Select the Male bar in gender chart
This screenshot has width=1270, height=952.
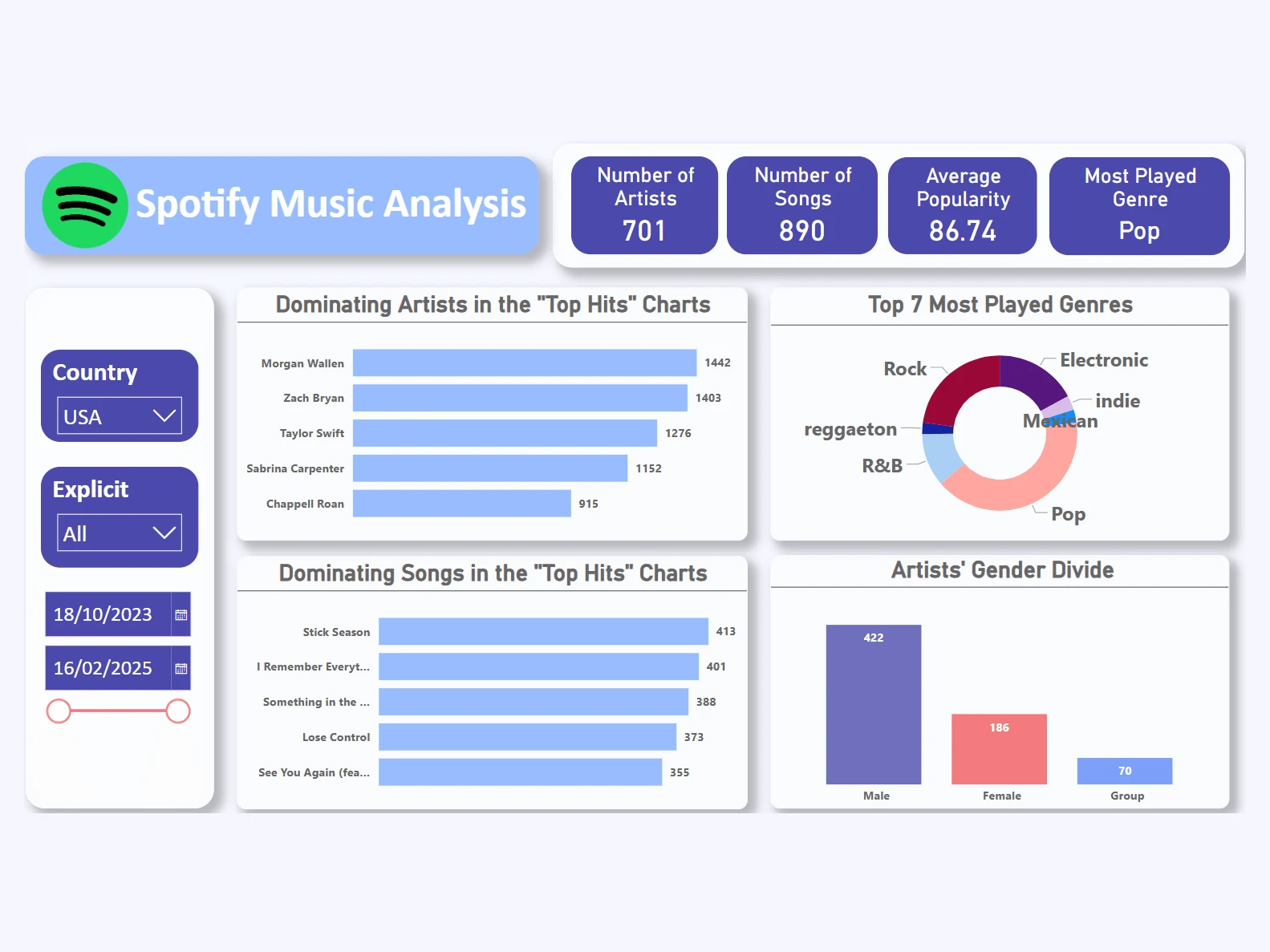[874, 704]
